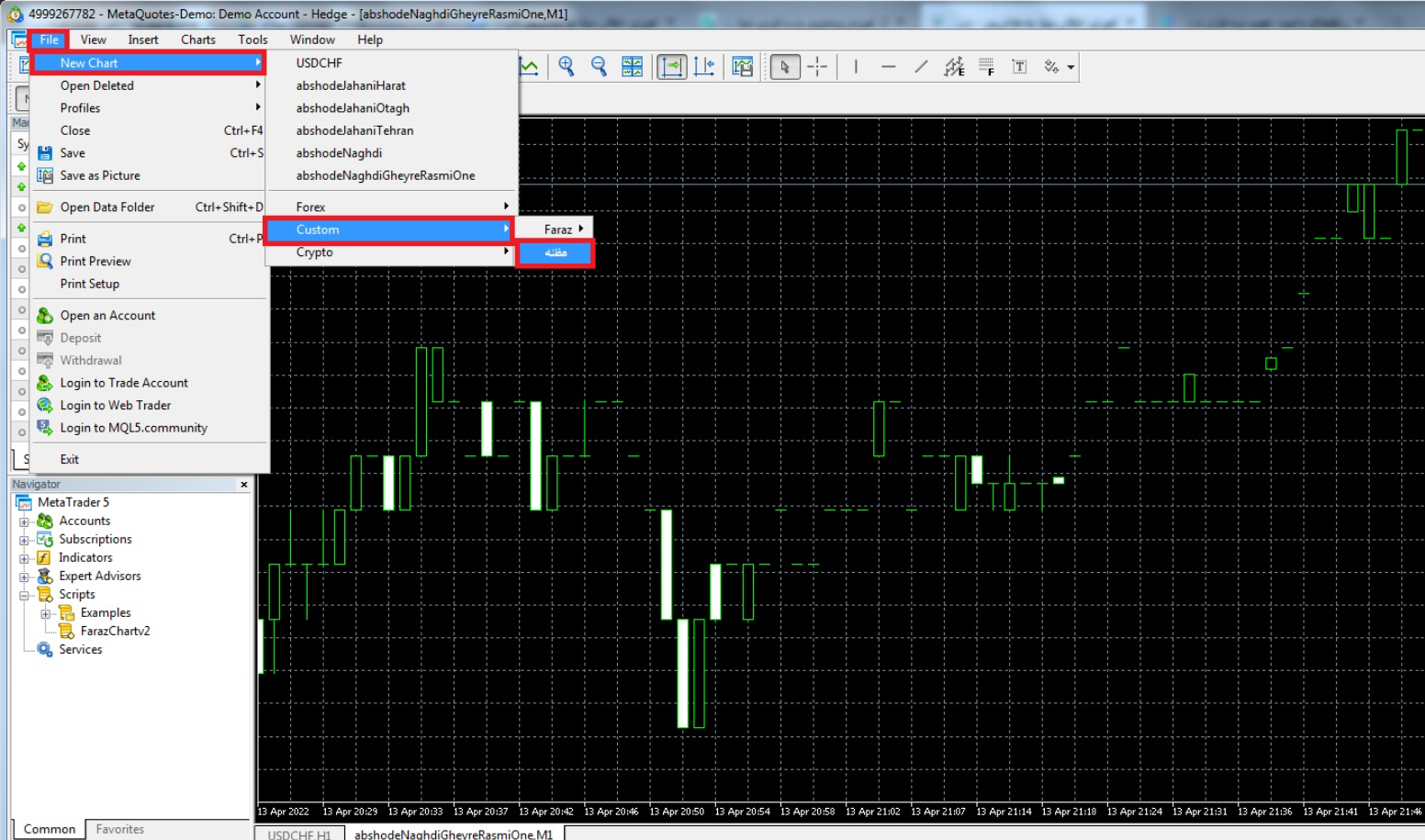This screenshot has width=1425, height=840.
Task: Zoom in on the chart with the magnifier plus icon
Action: click(x=567, y=66)
